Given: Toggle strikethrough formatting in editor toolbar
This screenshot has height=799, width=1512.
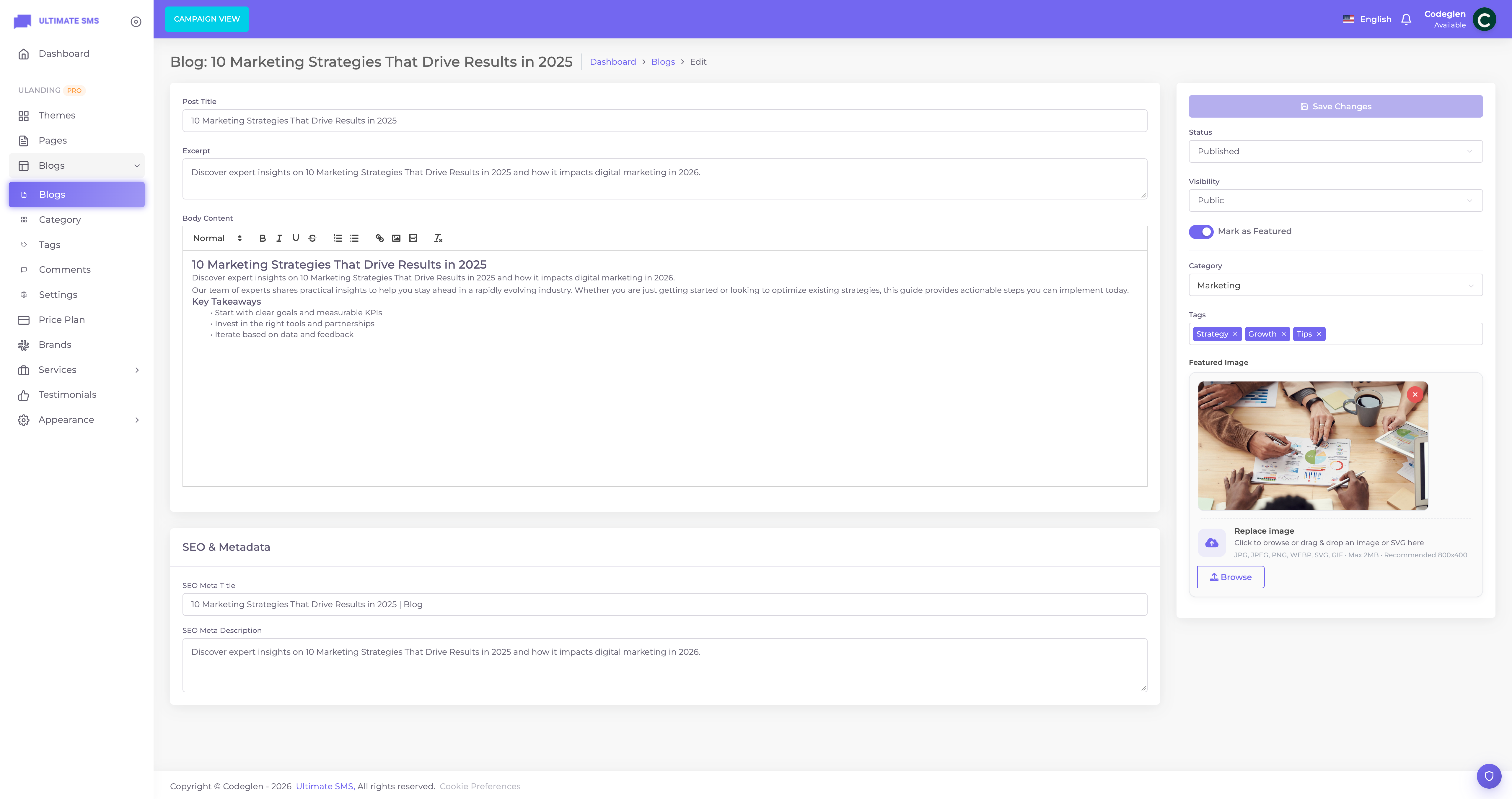Looking at the screenshot, I should (x=312, y=238).
